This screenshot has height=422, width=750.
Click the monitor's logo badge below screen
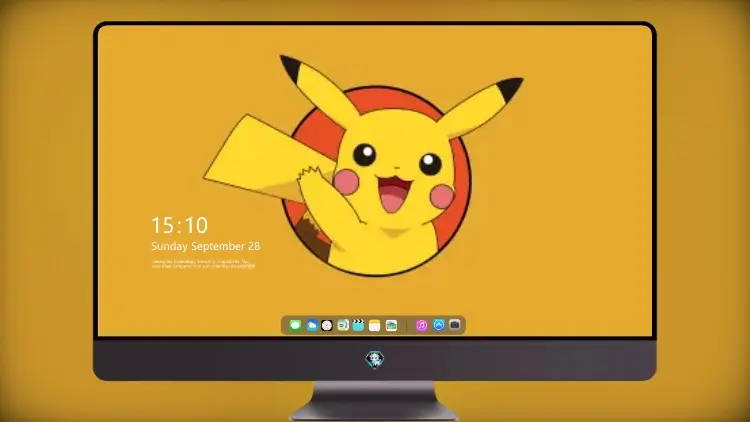coord(375,359)
